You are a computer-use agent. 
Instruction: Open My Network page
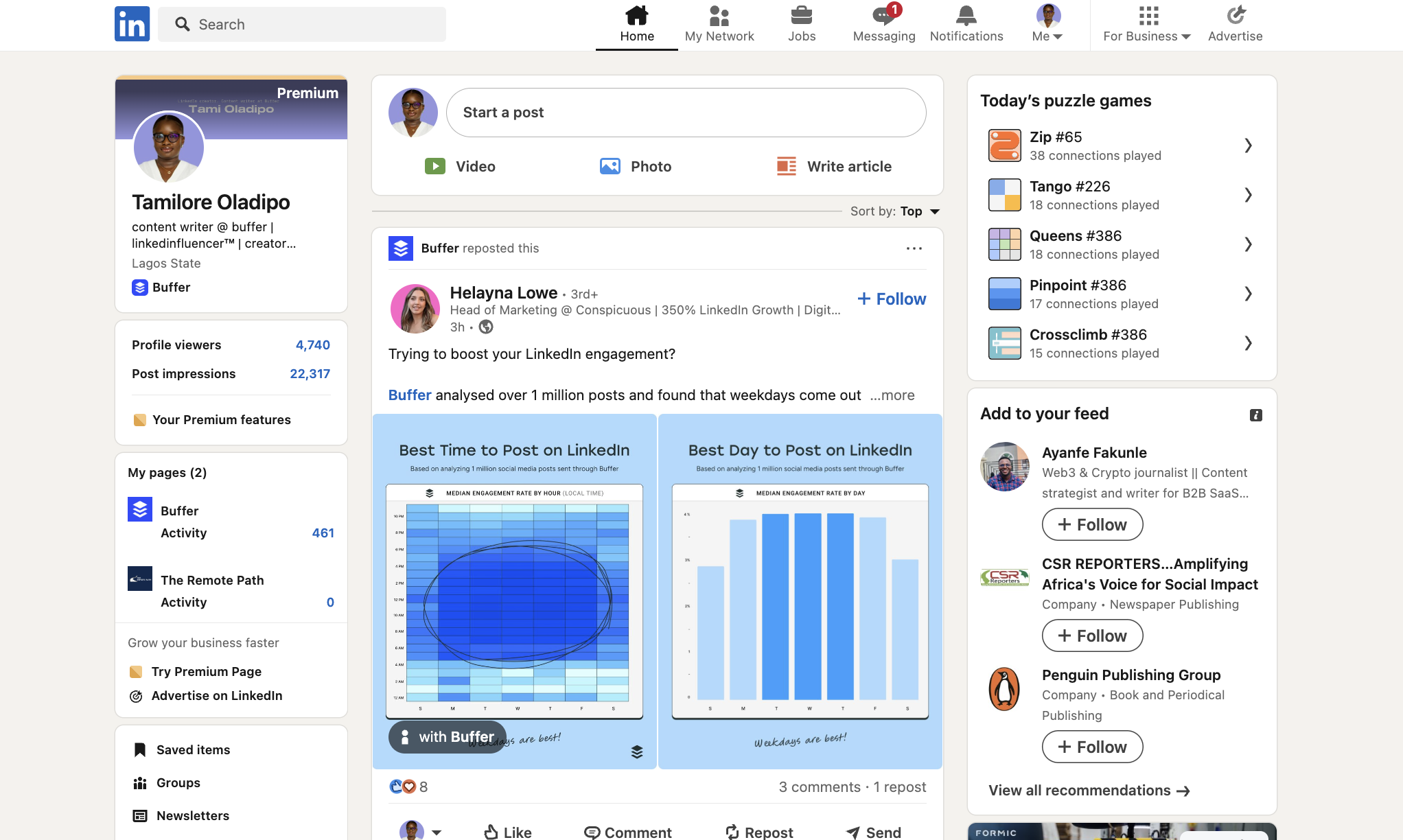coord(719,25)
